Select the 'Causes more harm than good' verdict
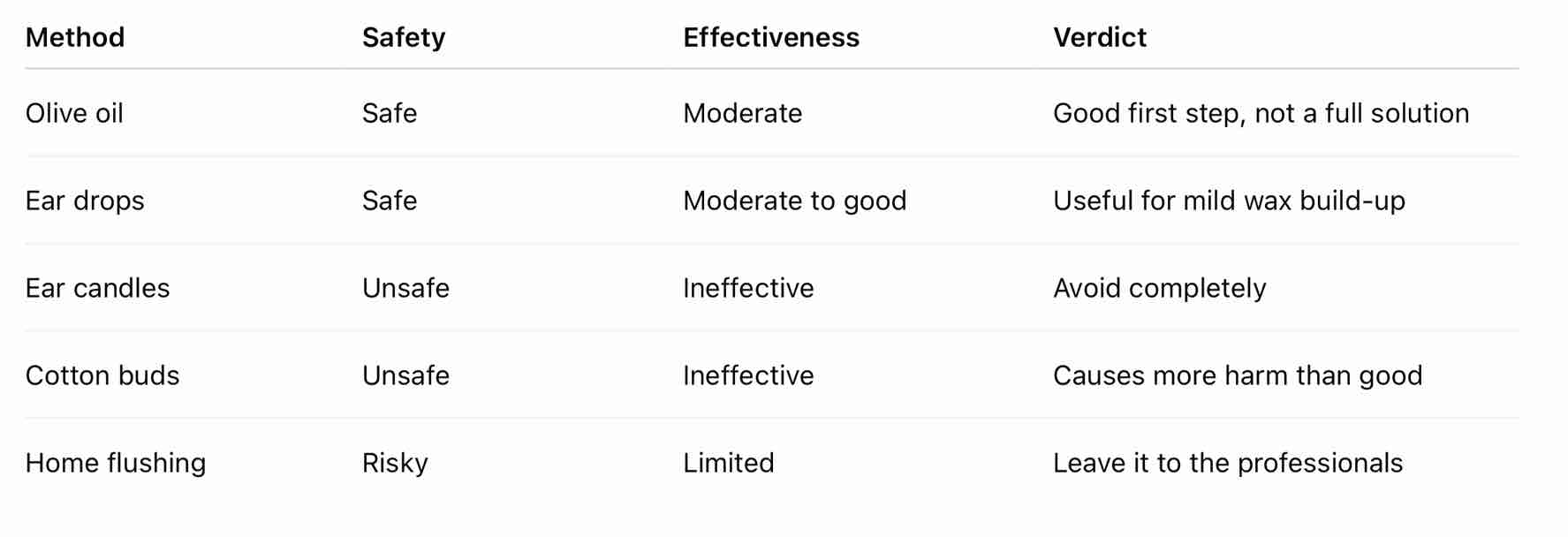Screen dimensions: 1568x537 (x=1238, y=375)
